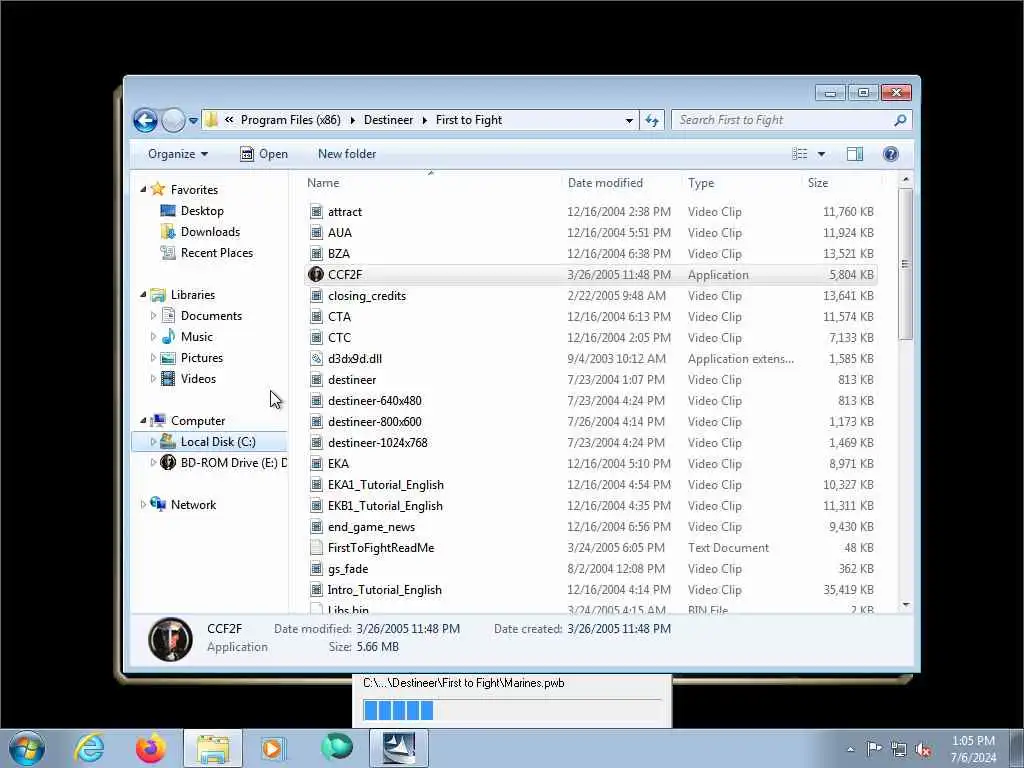Select the attract video clip icon
1024x768 pixels.
point(316,212)
